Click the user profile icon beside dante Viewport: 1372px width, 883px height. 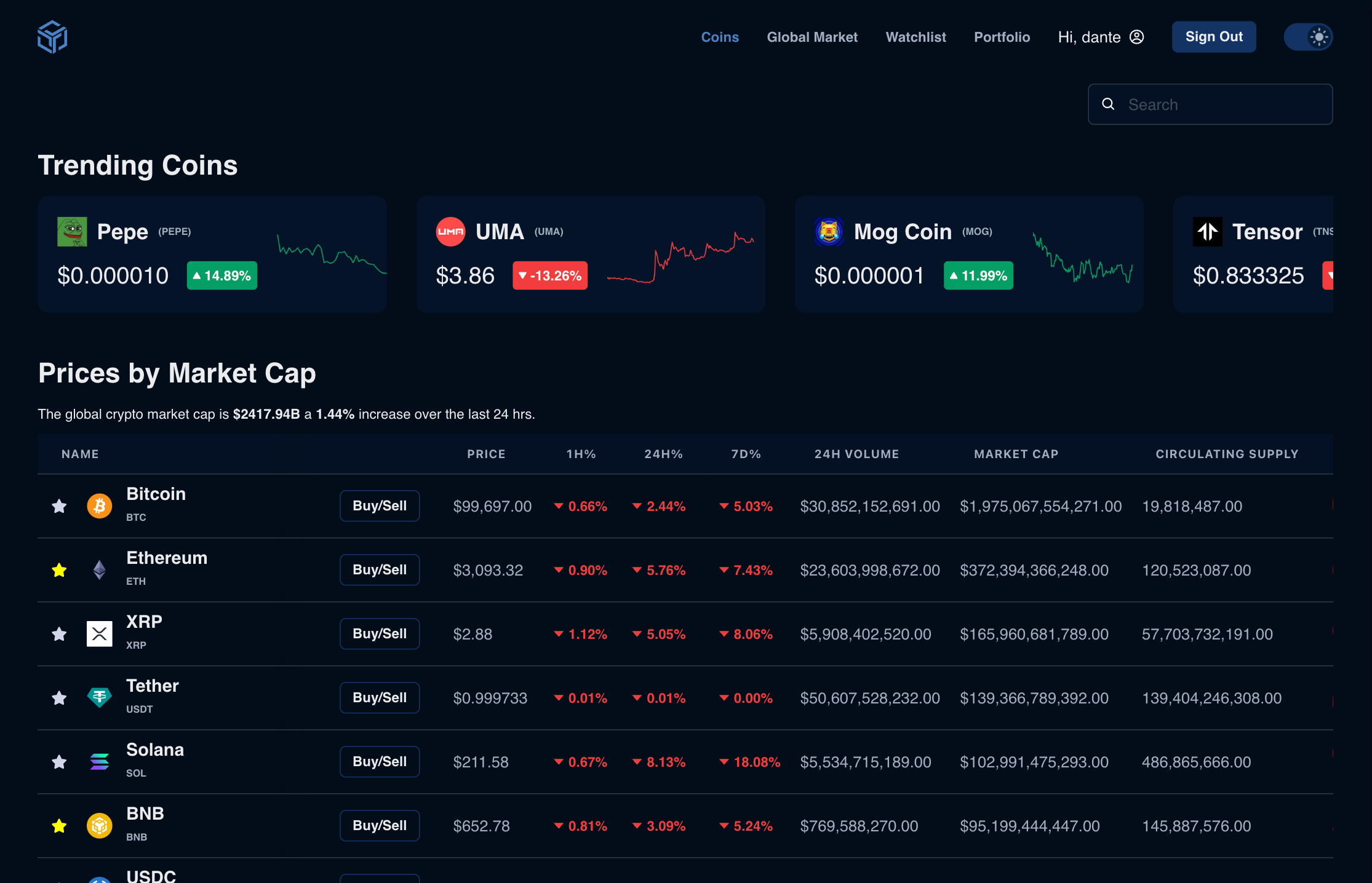click(1136, 37)
